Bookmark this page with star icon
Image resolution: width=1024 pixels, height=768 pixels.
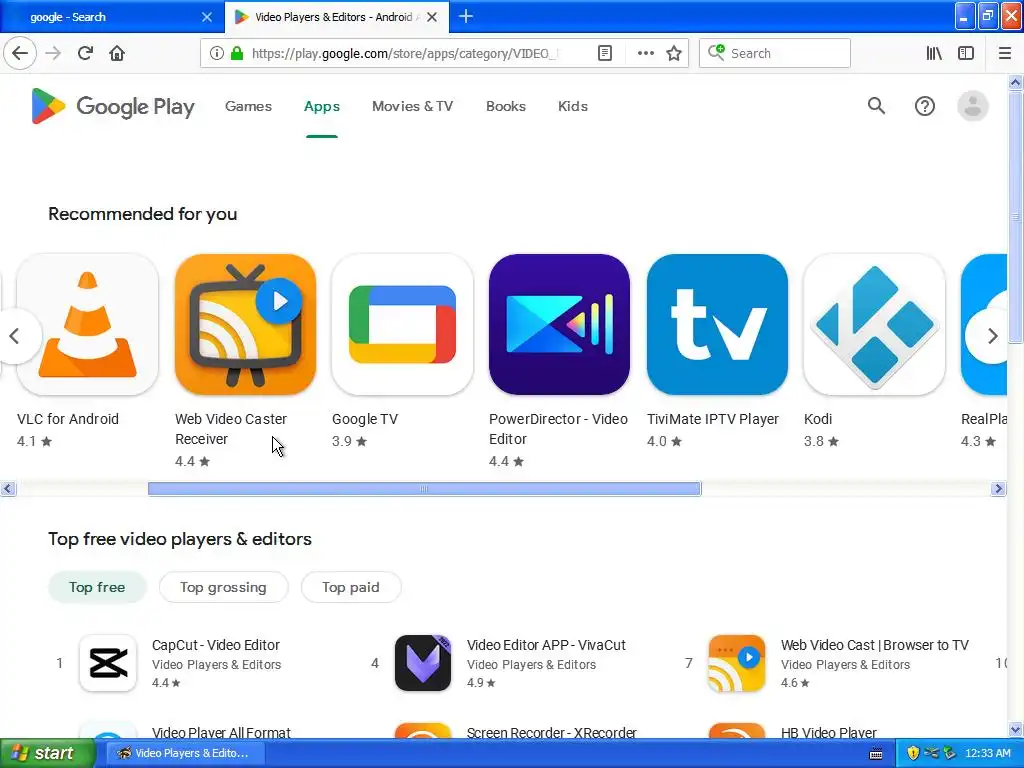674,53
